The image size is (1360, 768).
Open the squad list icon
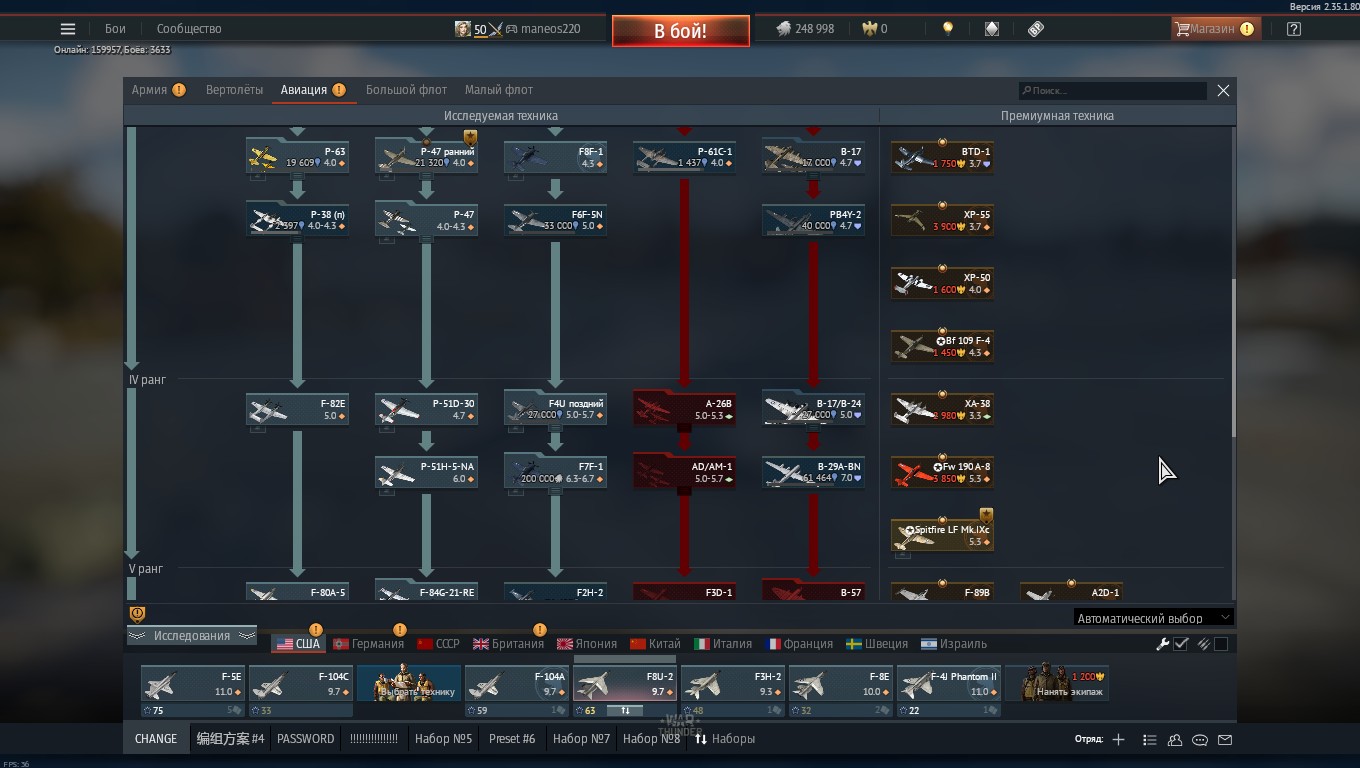tap(1149, 740)
